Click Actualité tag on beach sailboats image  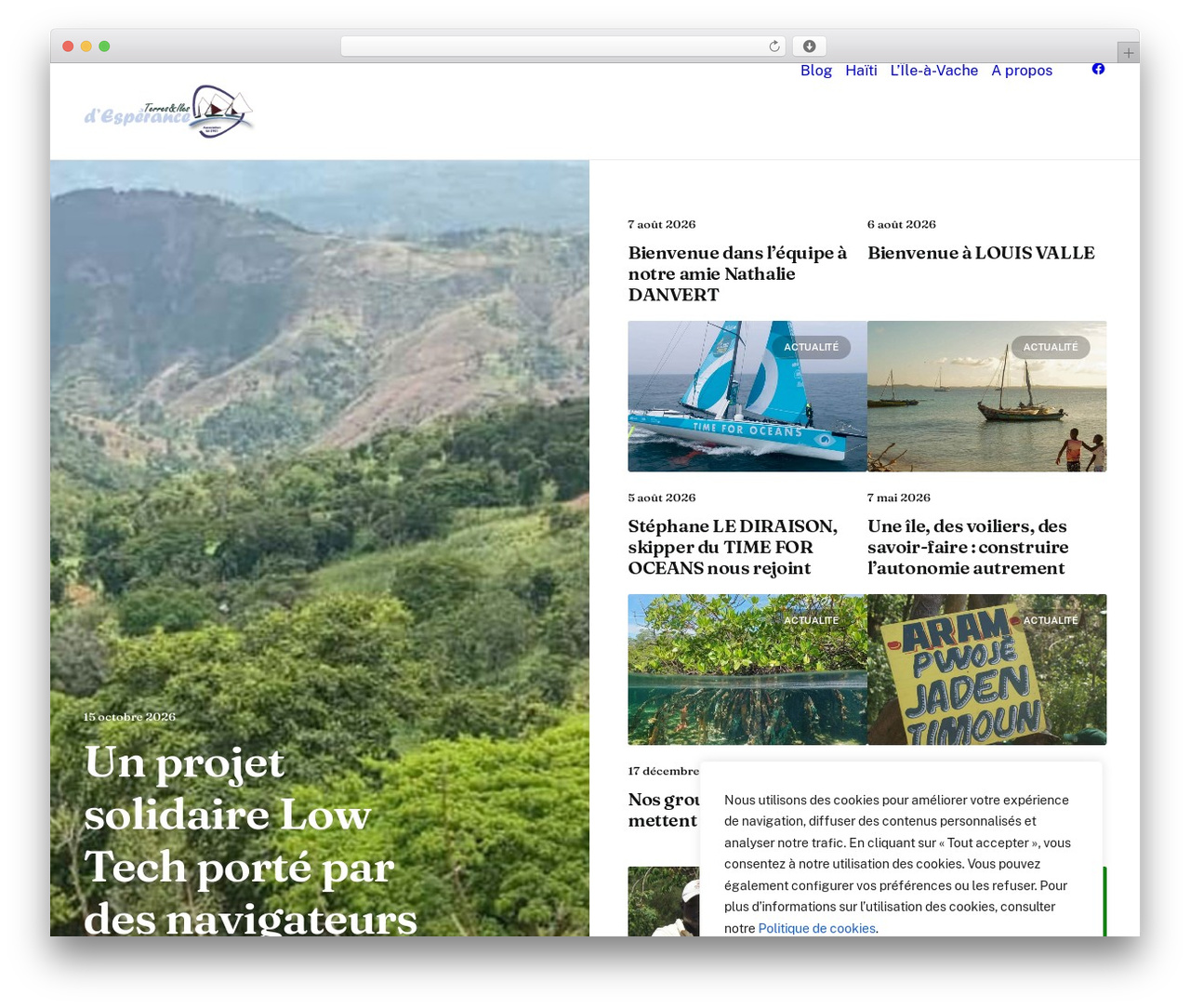coord(1051,347)
